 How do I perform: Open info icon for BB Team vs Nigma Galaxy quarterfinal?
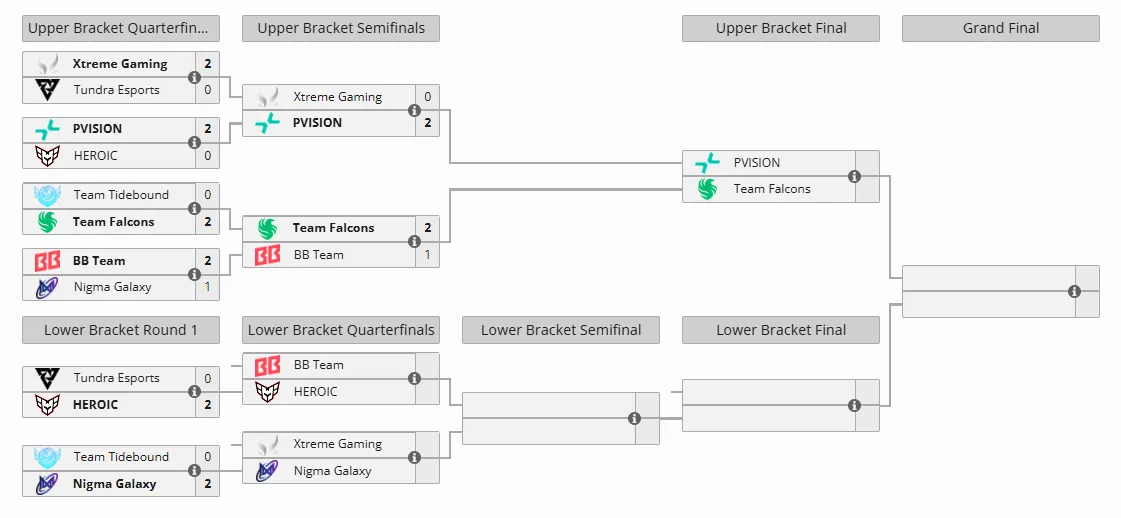click(x=194, y=274)
